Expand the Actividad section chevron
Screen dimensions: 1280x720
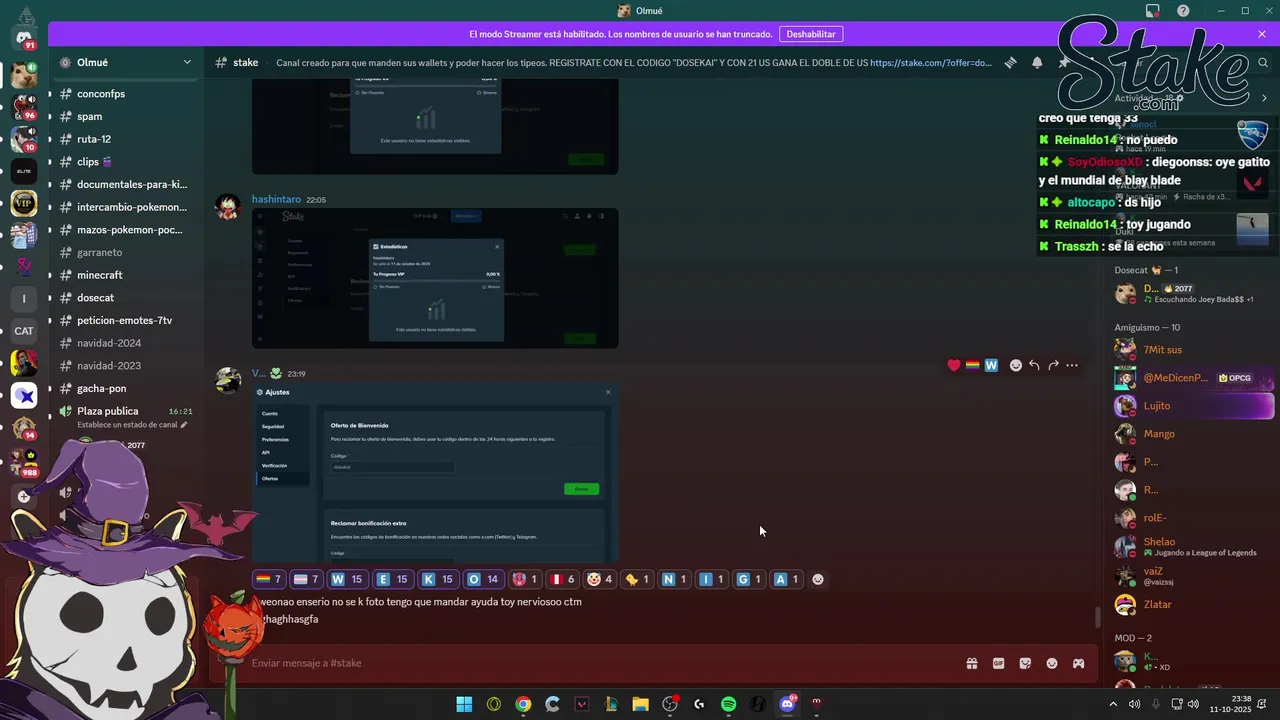[1264, 98]
